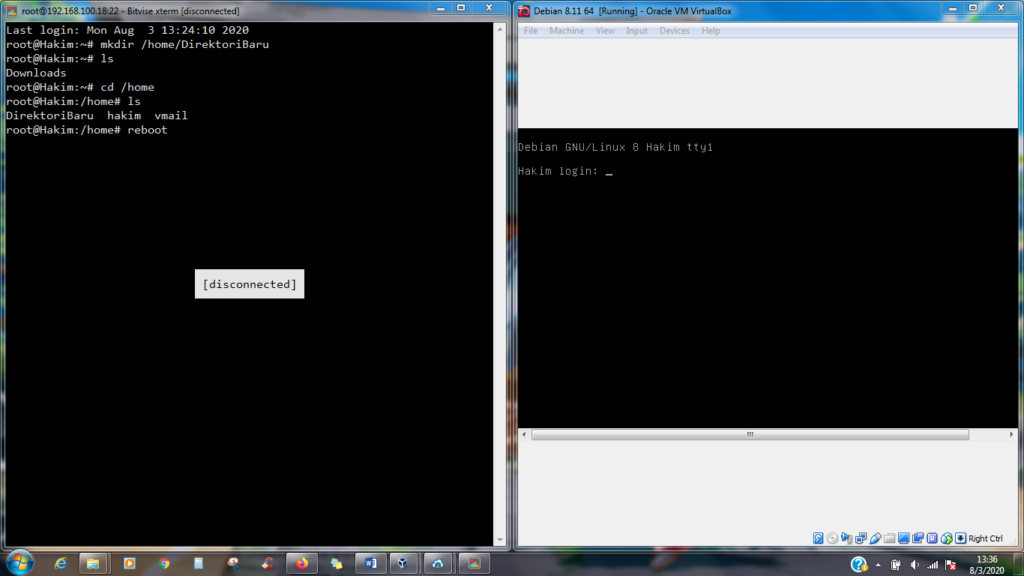Screen dimensions: 1024x576
Task: Open the volume control tray icon
Action: (914, 565)
